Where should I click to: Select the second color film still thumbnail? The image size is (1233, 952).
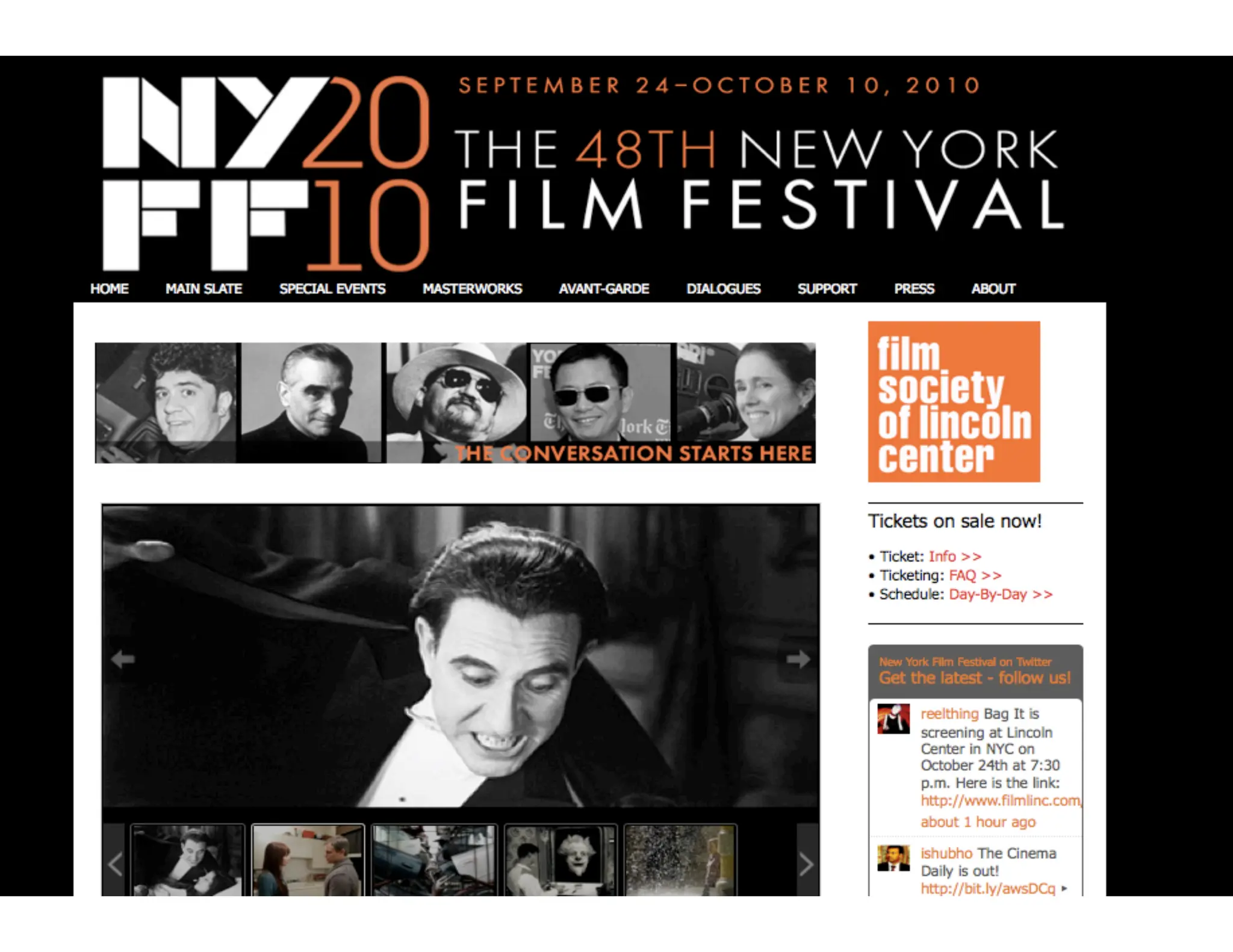click(434, 861)
